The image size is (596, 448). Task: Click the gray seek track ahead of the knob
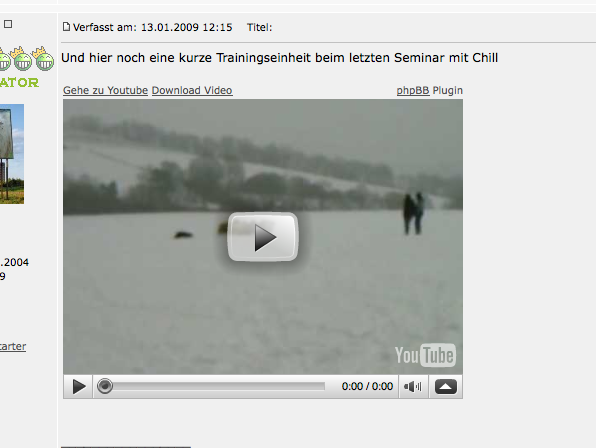219,386
